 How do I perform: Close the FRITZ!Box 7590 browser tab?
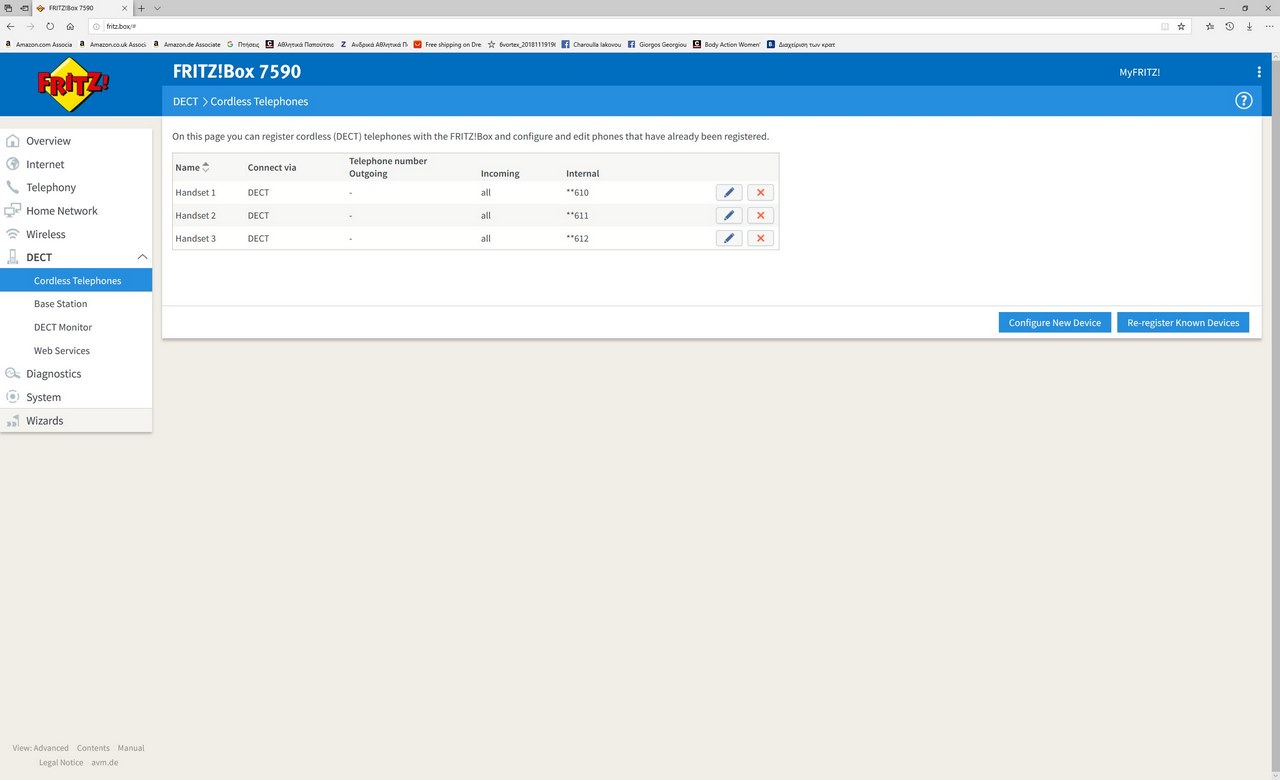[127, 8]
